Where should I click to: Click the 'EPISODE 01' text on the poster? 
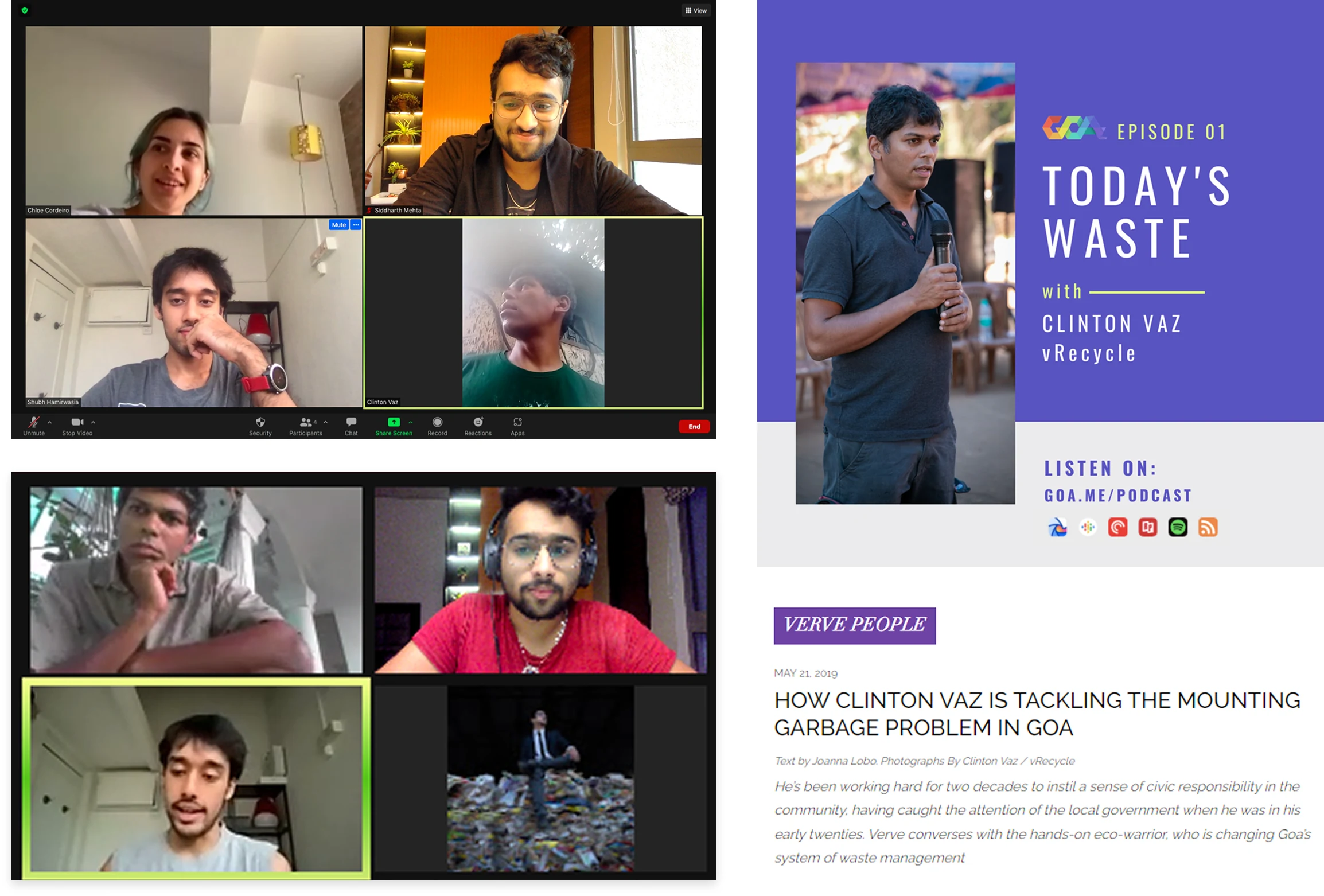coord(1171,132)
